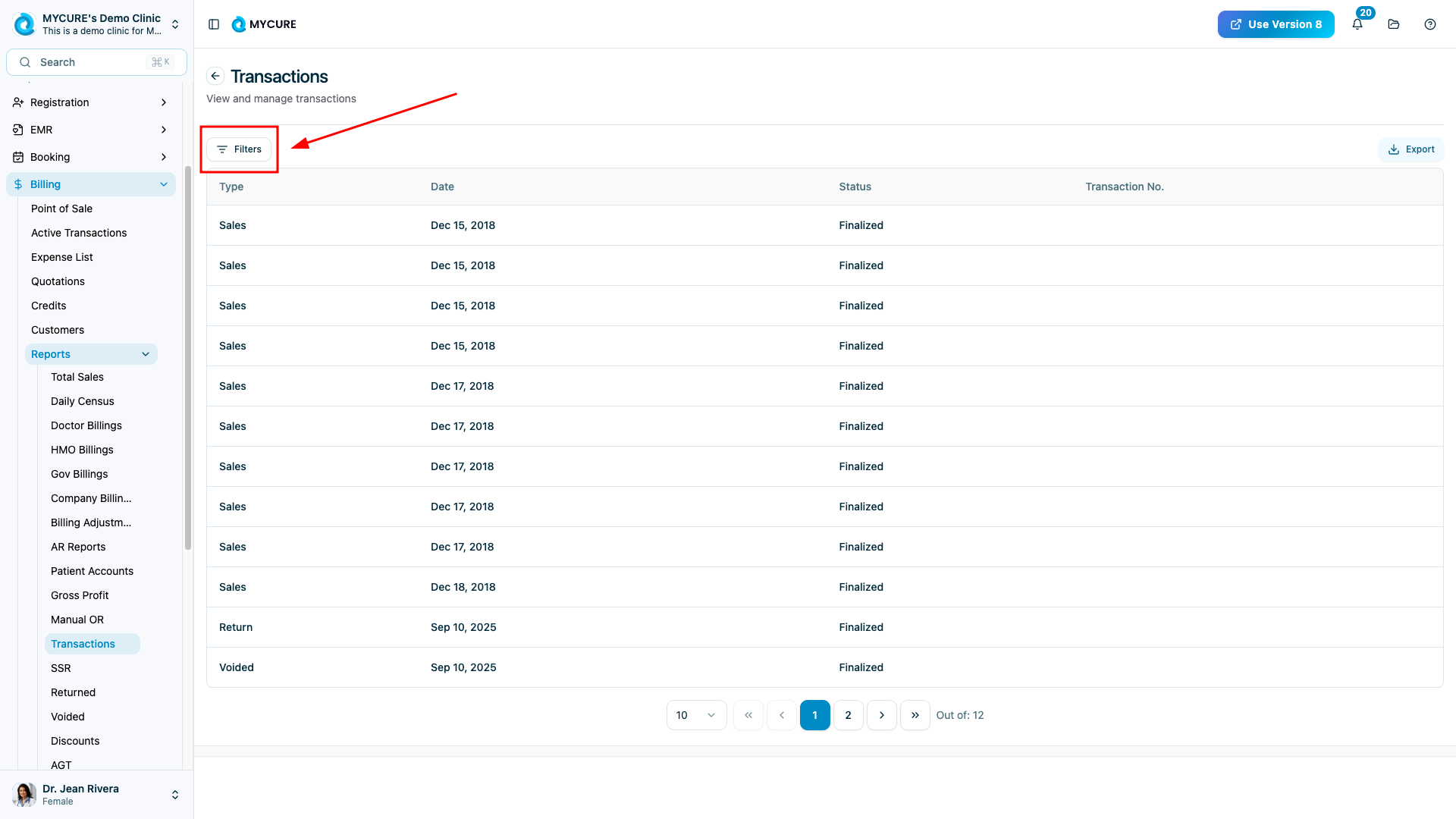Click the sidebar Search field
1456x819 pixels.
[97, 62]
